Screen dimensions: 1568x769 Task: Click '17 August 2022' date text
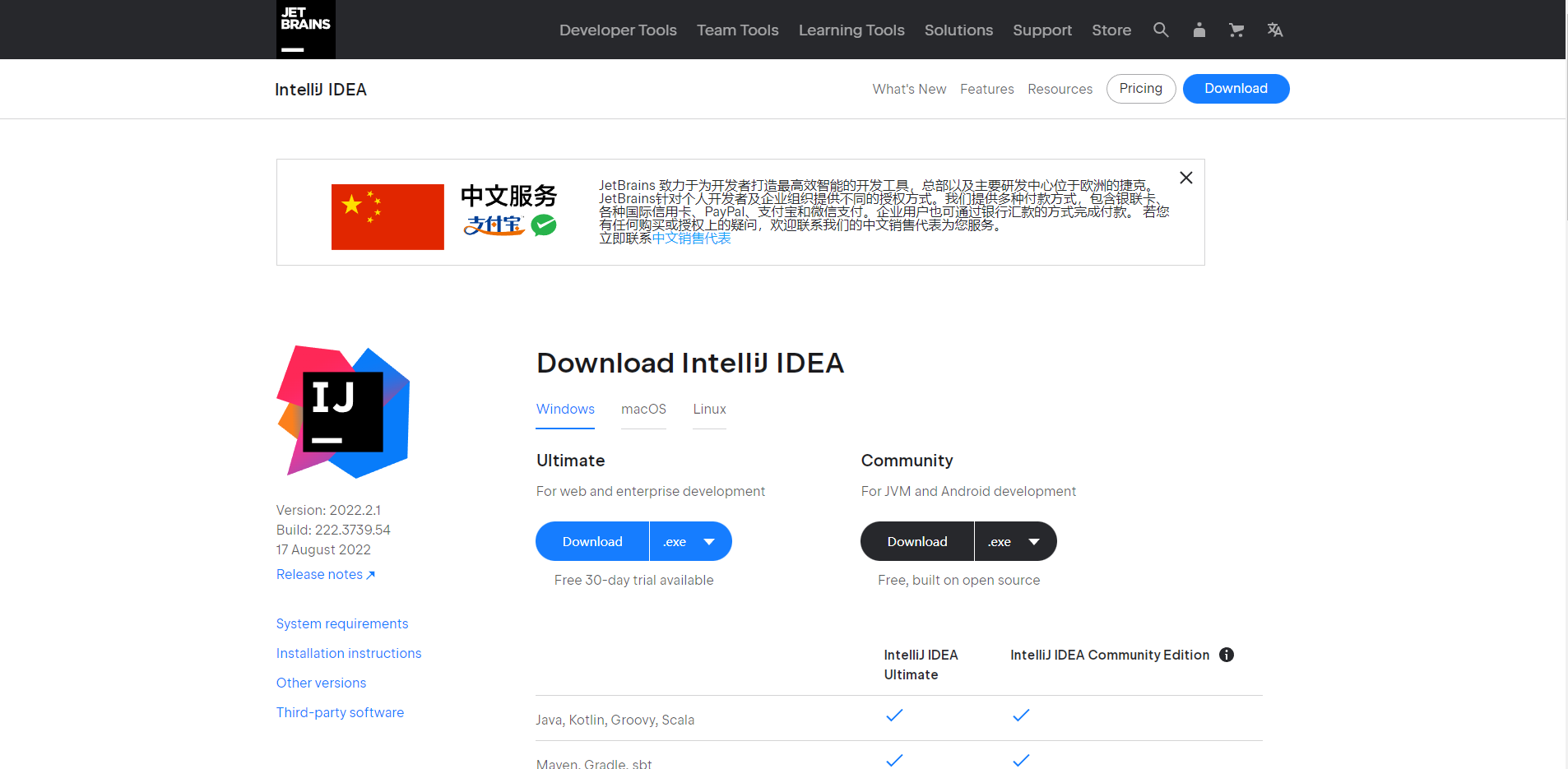click(x=323, y=549)
